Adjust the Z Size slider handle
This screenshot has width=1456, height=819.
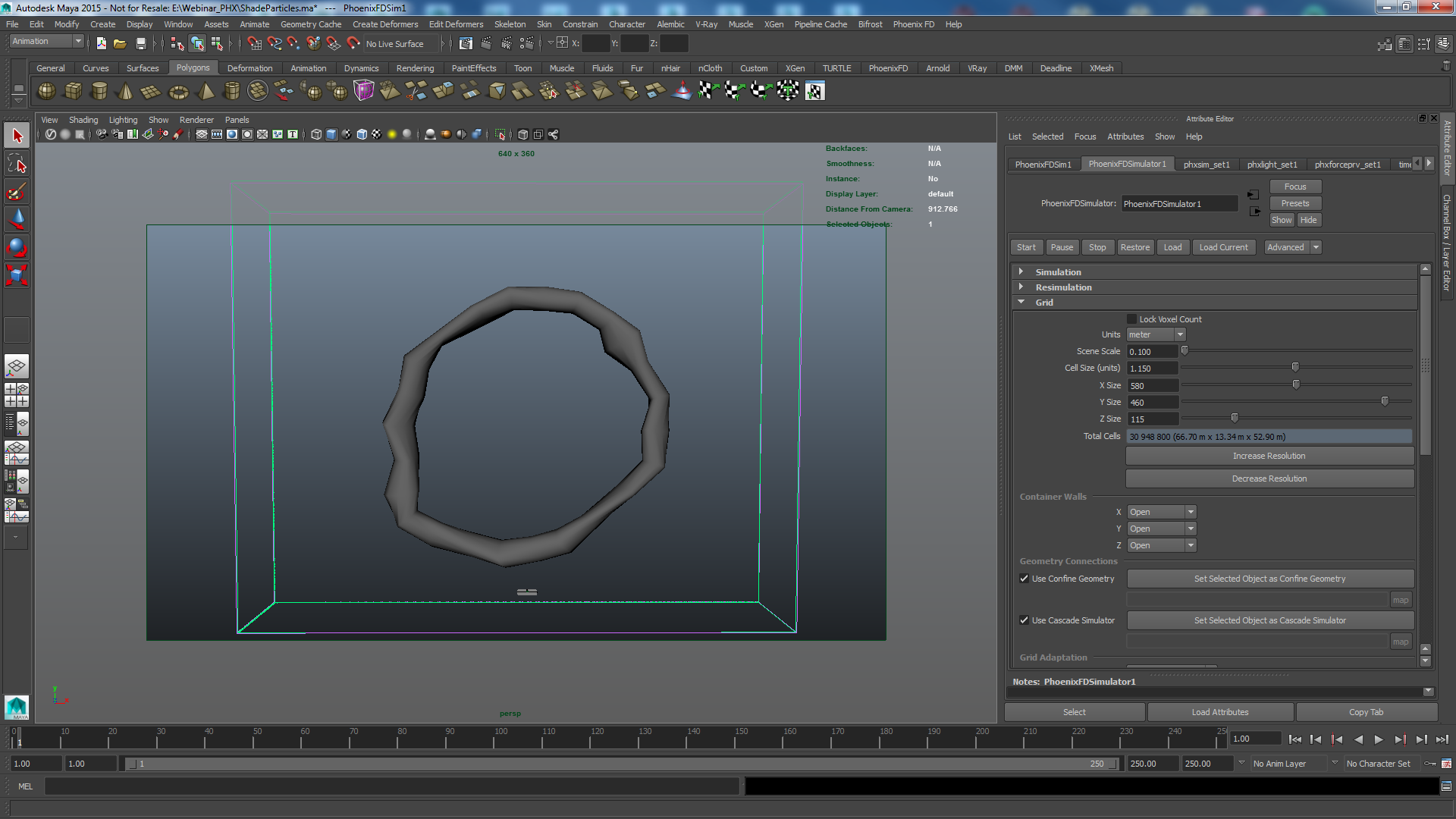tap(1235, 417)
